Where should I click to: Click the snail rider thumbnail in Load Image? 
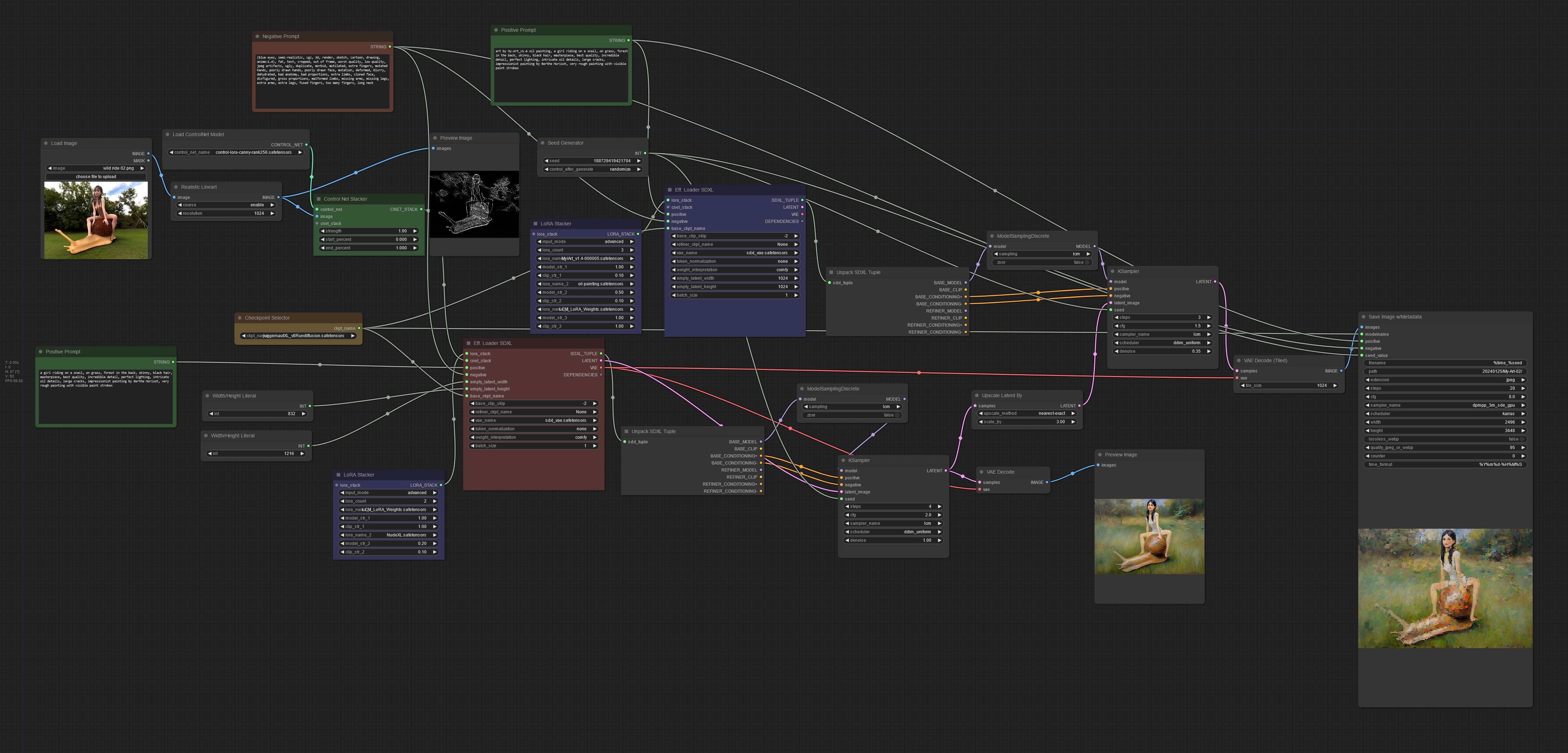click(96, 220)
